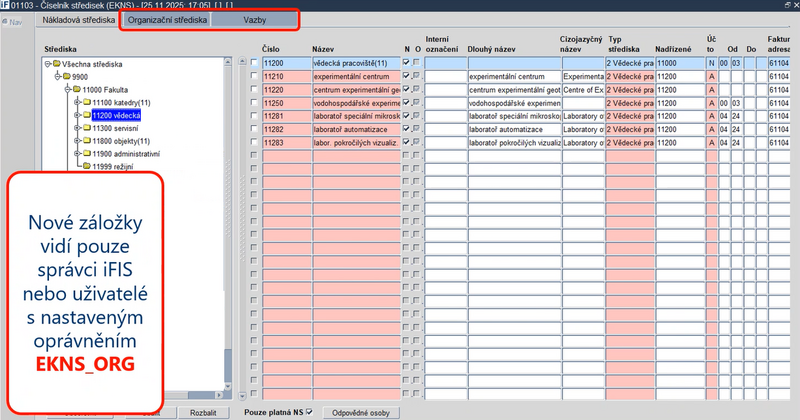Tick the row selection checkbox for 11210

point(254,76)
